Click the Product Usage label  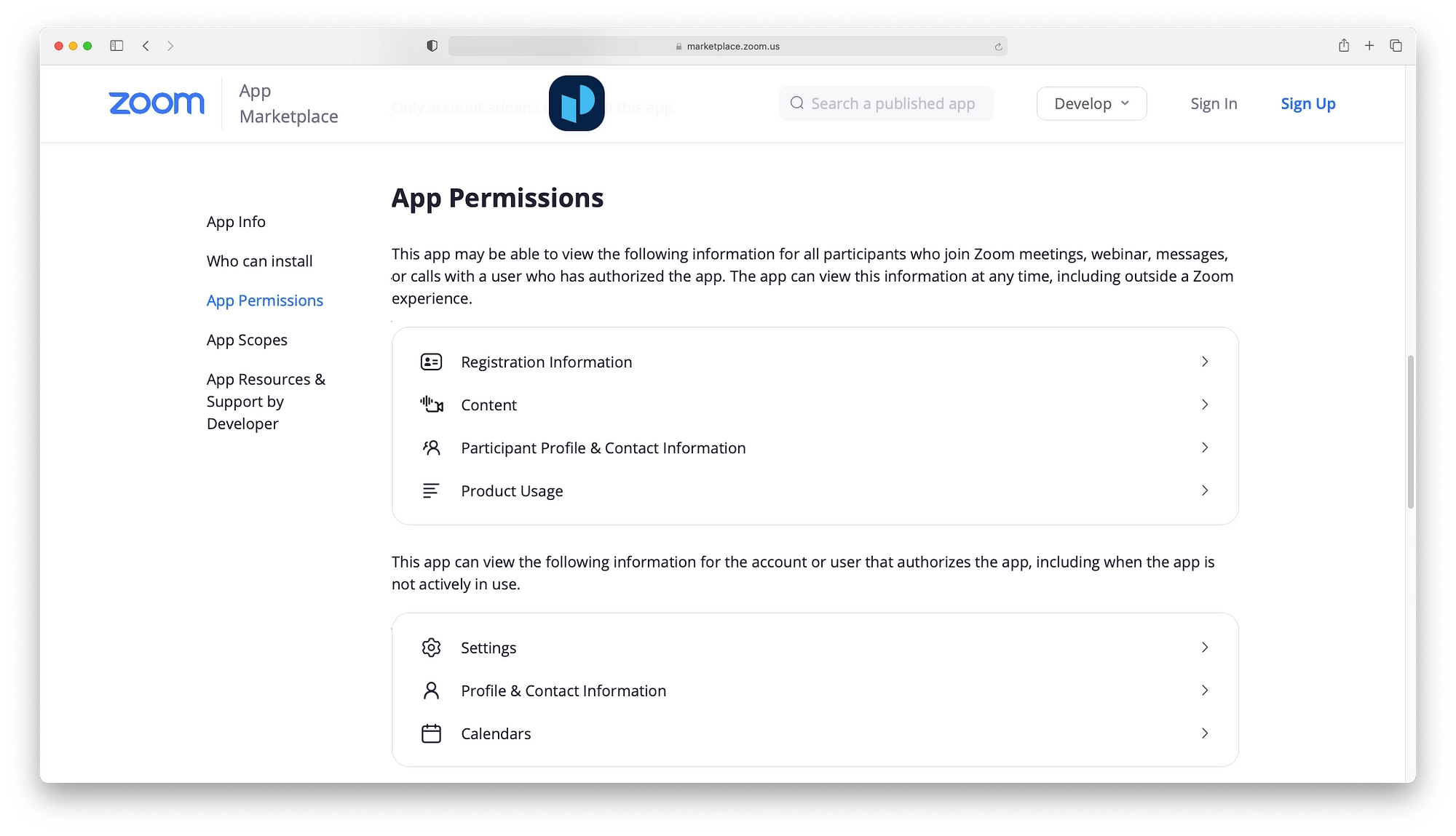tap(512, 490)
